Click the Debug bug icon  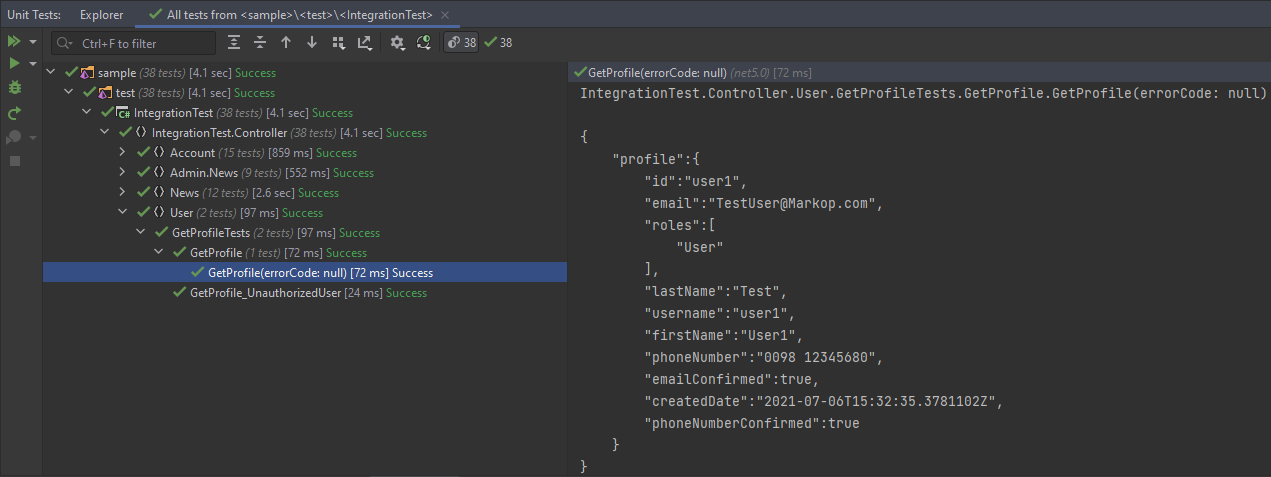pyautogui.click(x=14, y=88)
